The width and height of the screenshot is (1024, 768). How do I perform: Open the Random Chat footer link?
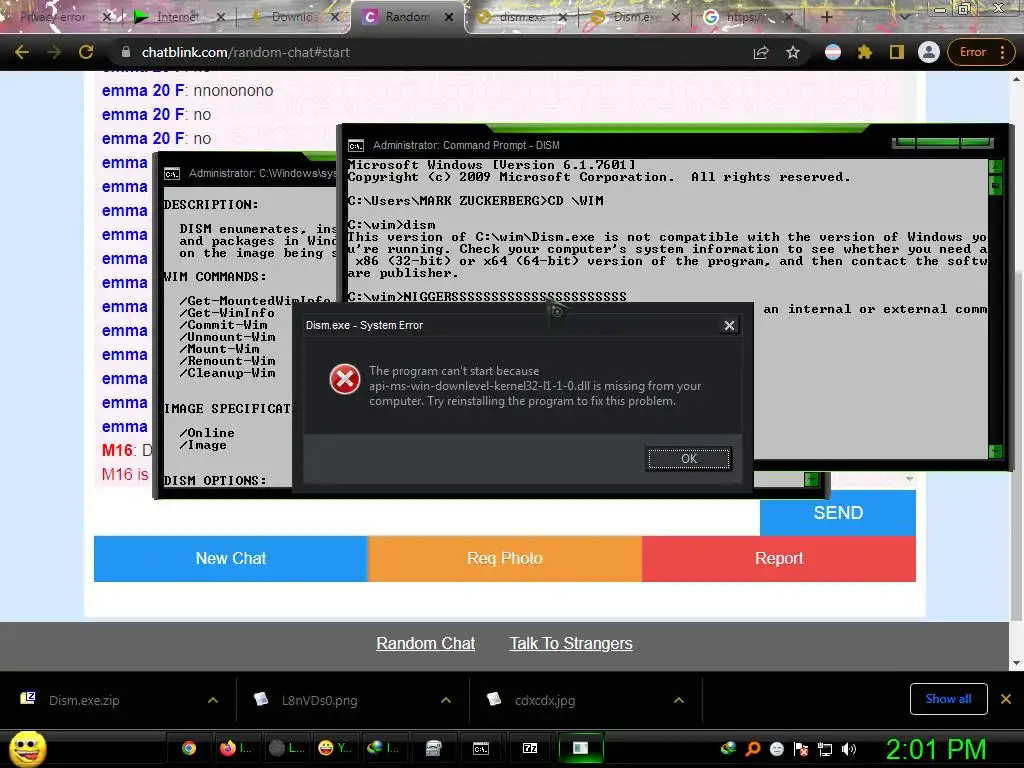[425, 643]
